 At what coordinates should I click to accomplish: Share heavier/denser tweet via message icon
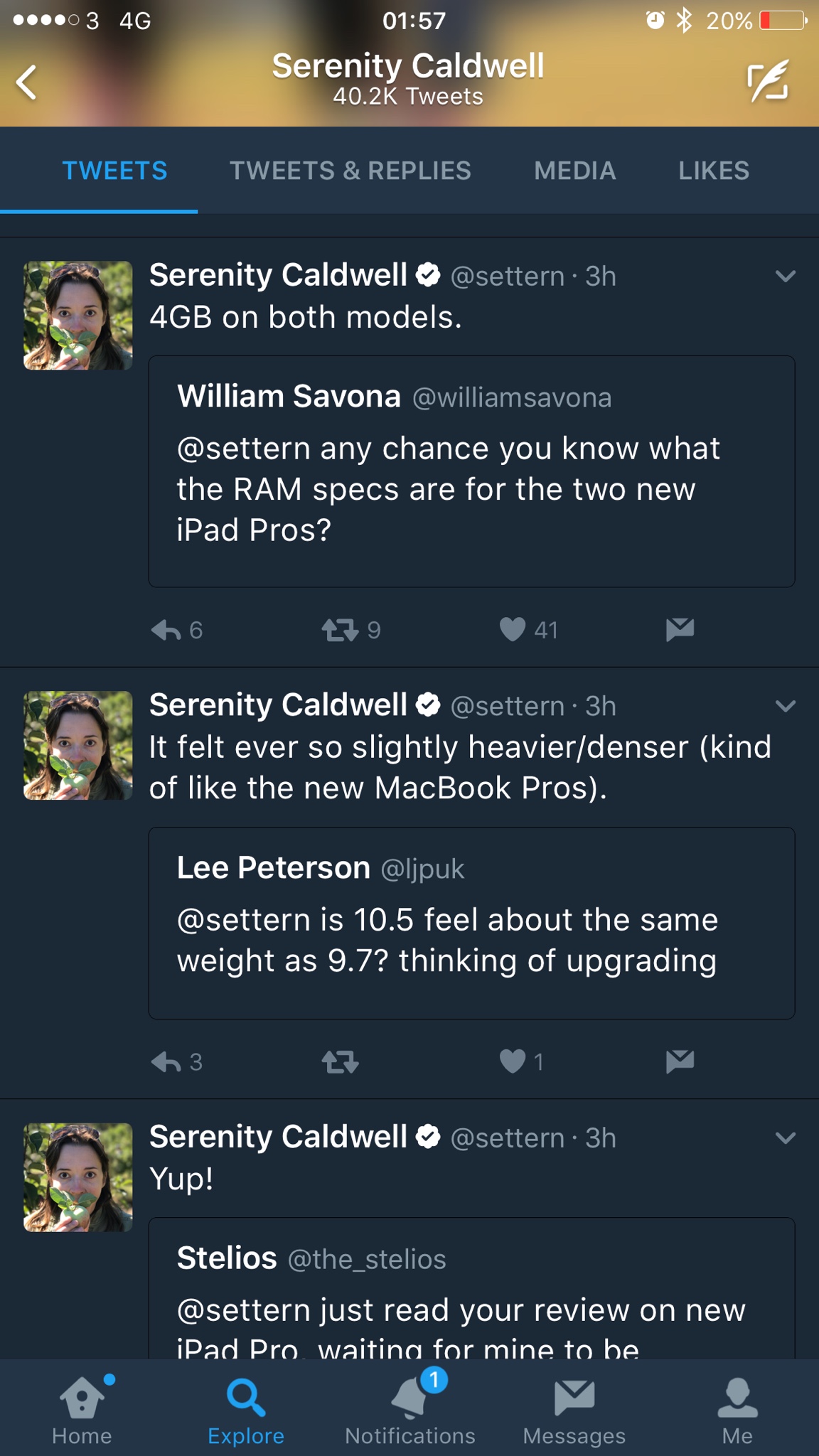tap(680, 1061)
